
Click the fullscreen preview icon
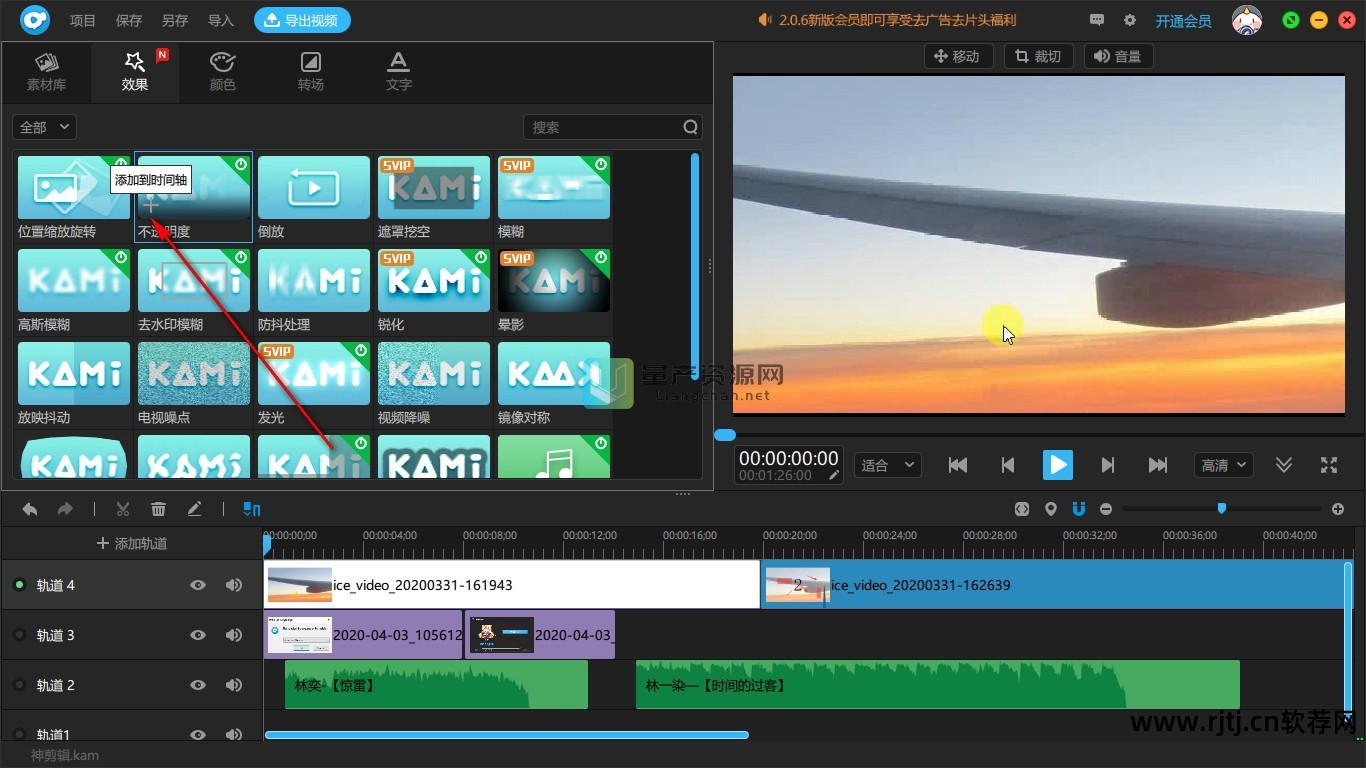[1329, 465]
